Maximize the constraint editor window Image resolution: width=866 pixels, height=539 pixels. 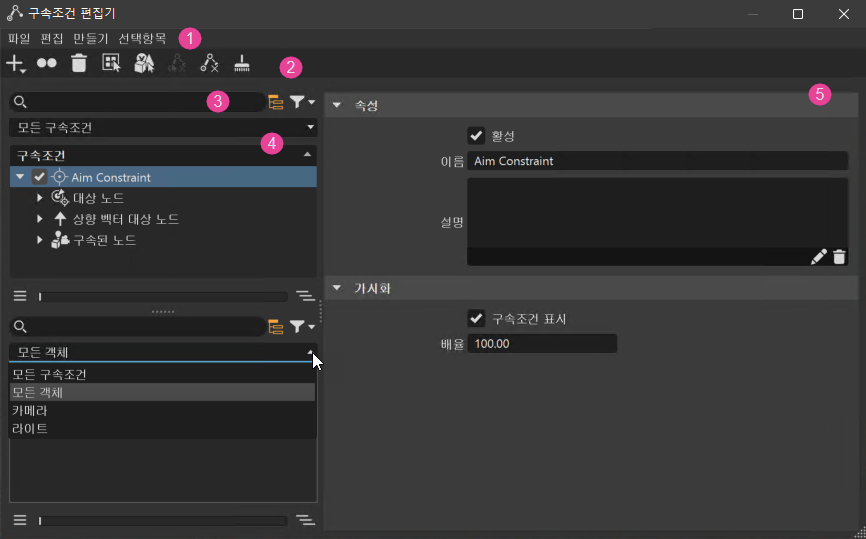point(798,14)
